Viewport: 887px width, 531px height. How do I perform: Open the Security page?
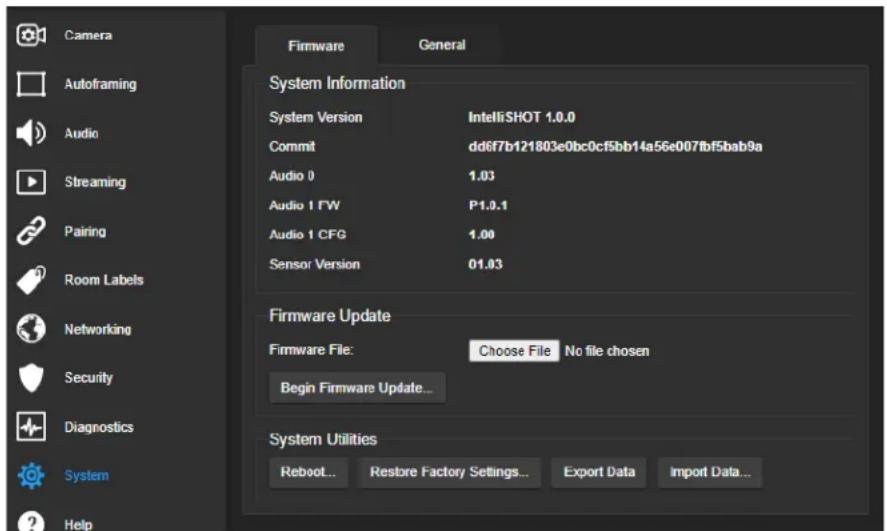pyautogui.click(x=88, y=378)
